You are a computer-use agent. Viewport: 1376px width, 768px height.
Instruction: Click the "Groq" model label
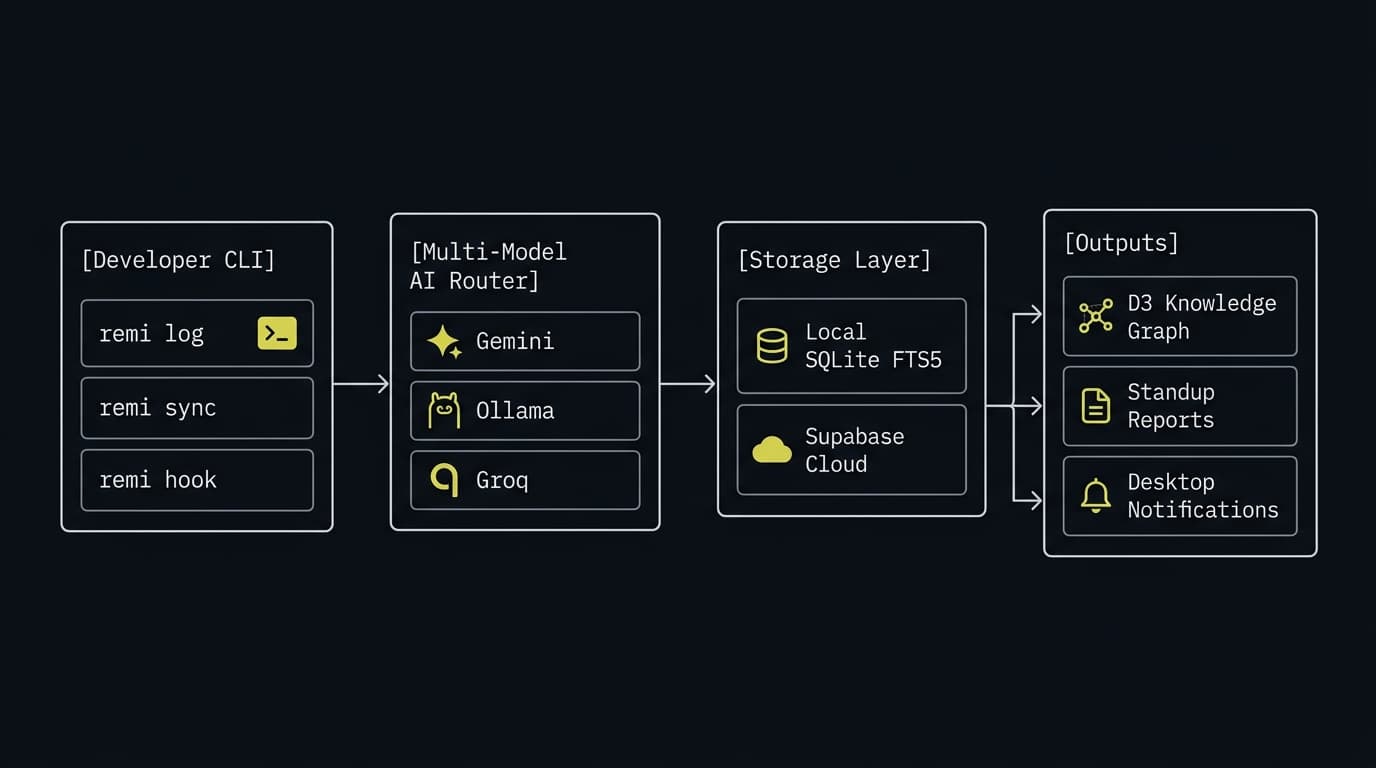(x=502, y=480)
